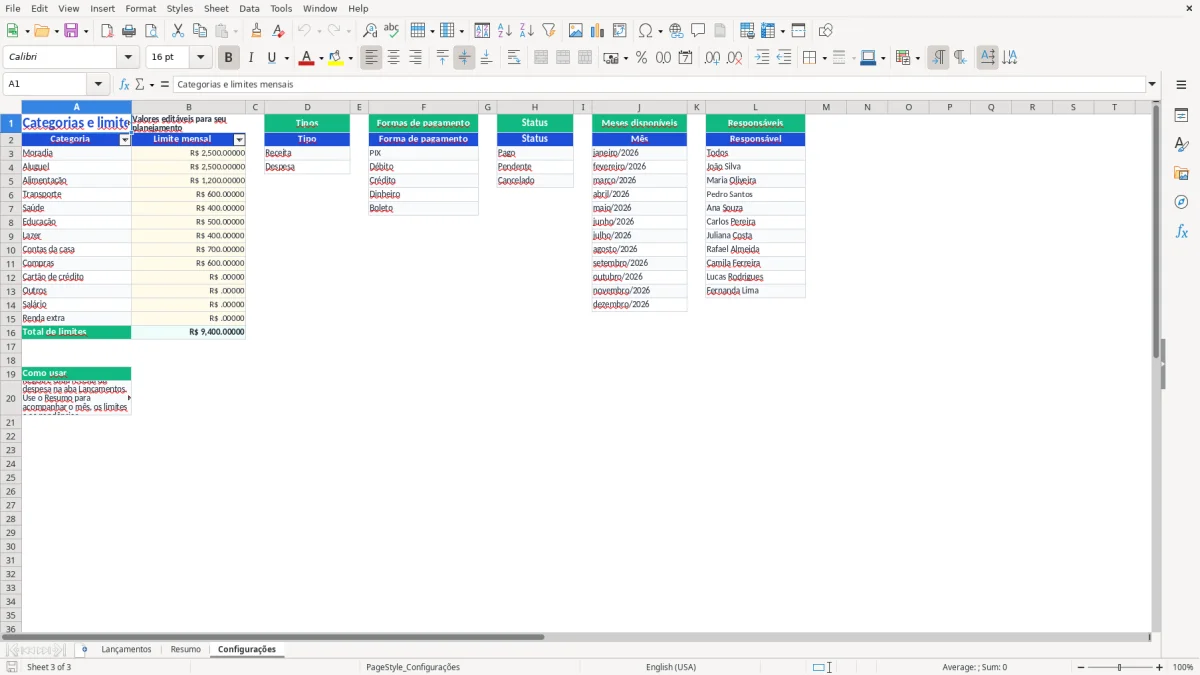Click the zoom slider in status bar
The image size is (1200, 675).
click(1119, 667)
